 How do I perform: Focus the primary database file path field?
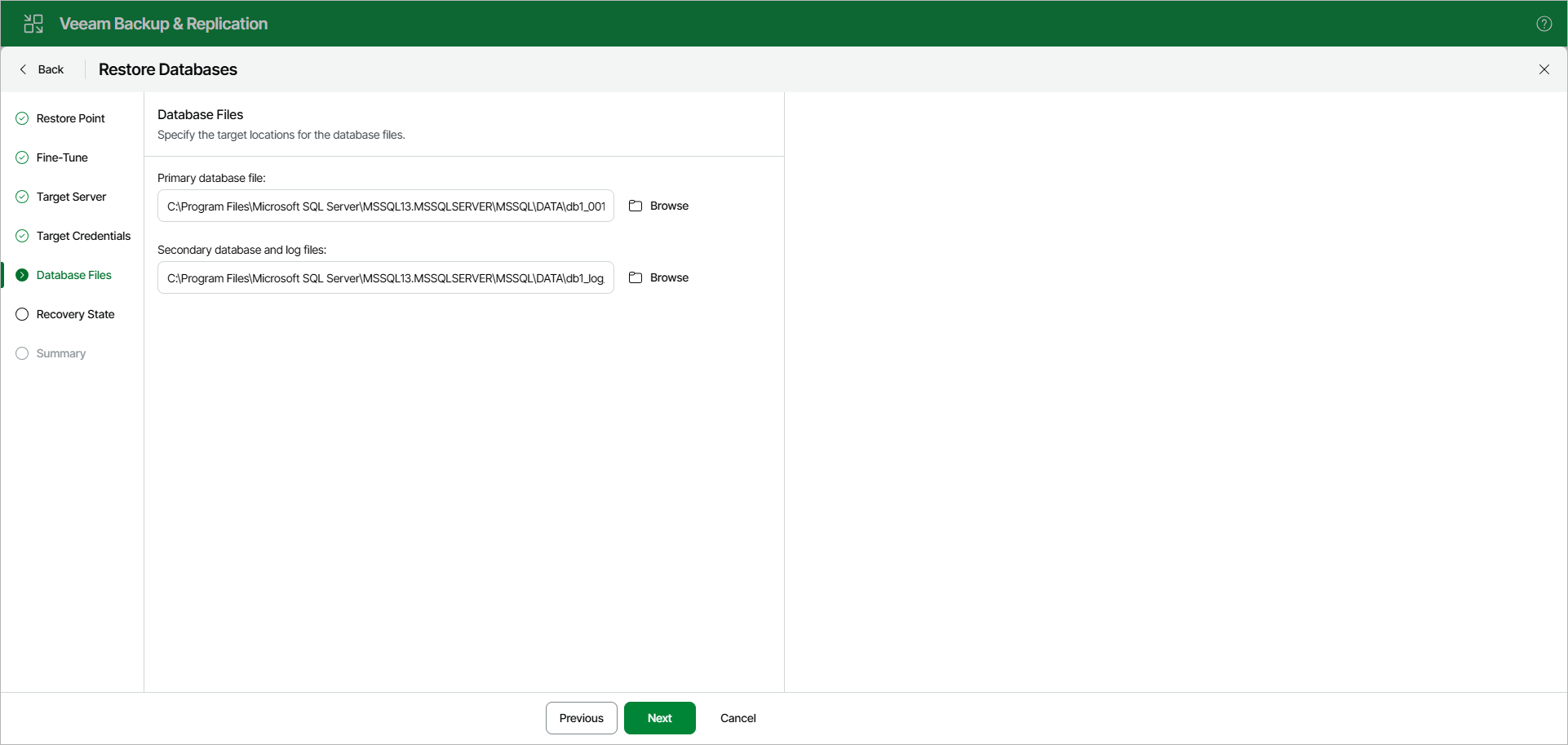(x=386, y=206)
